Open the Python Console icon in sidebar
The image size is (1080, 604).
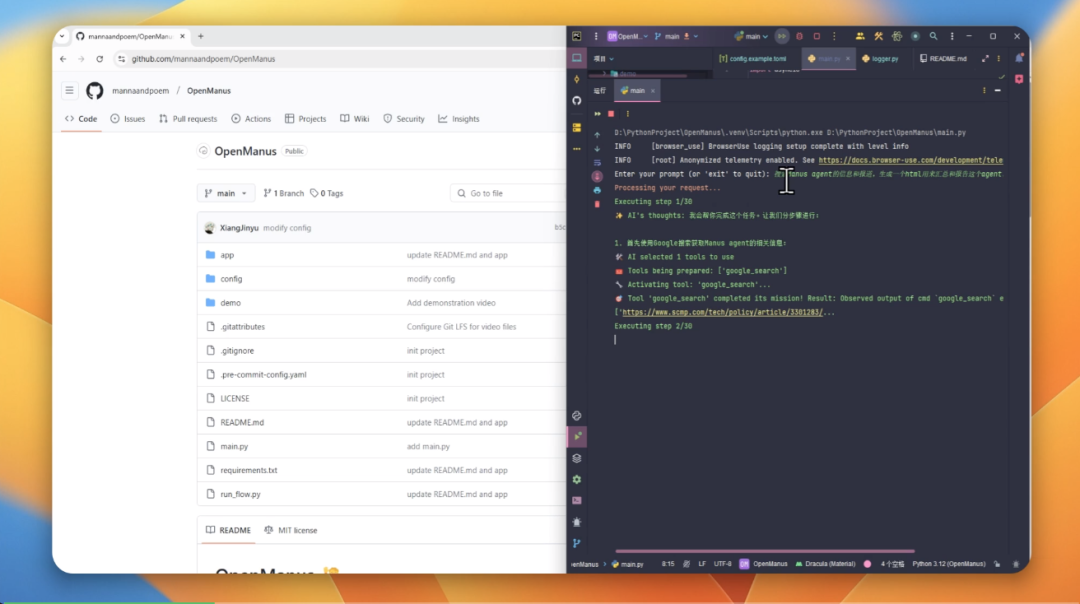[x=577, y=416]
